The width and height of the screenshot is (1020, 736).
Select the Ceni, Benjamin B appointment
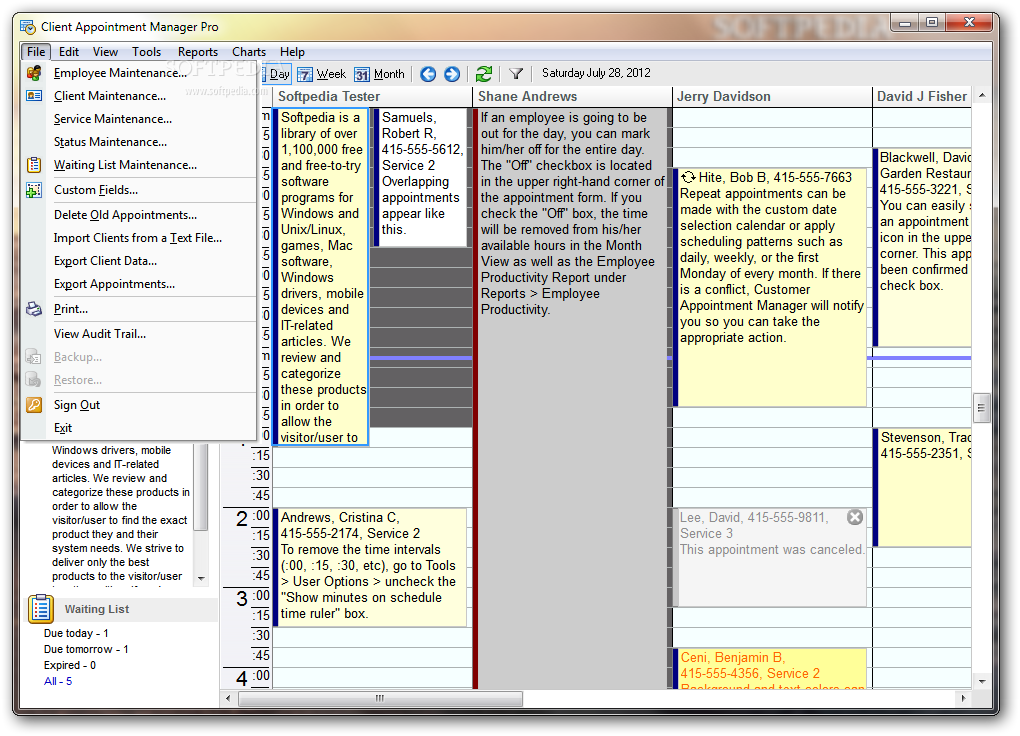point(770,668)
